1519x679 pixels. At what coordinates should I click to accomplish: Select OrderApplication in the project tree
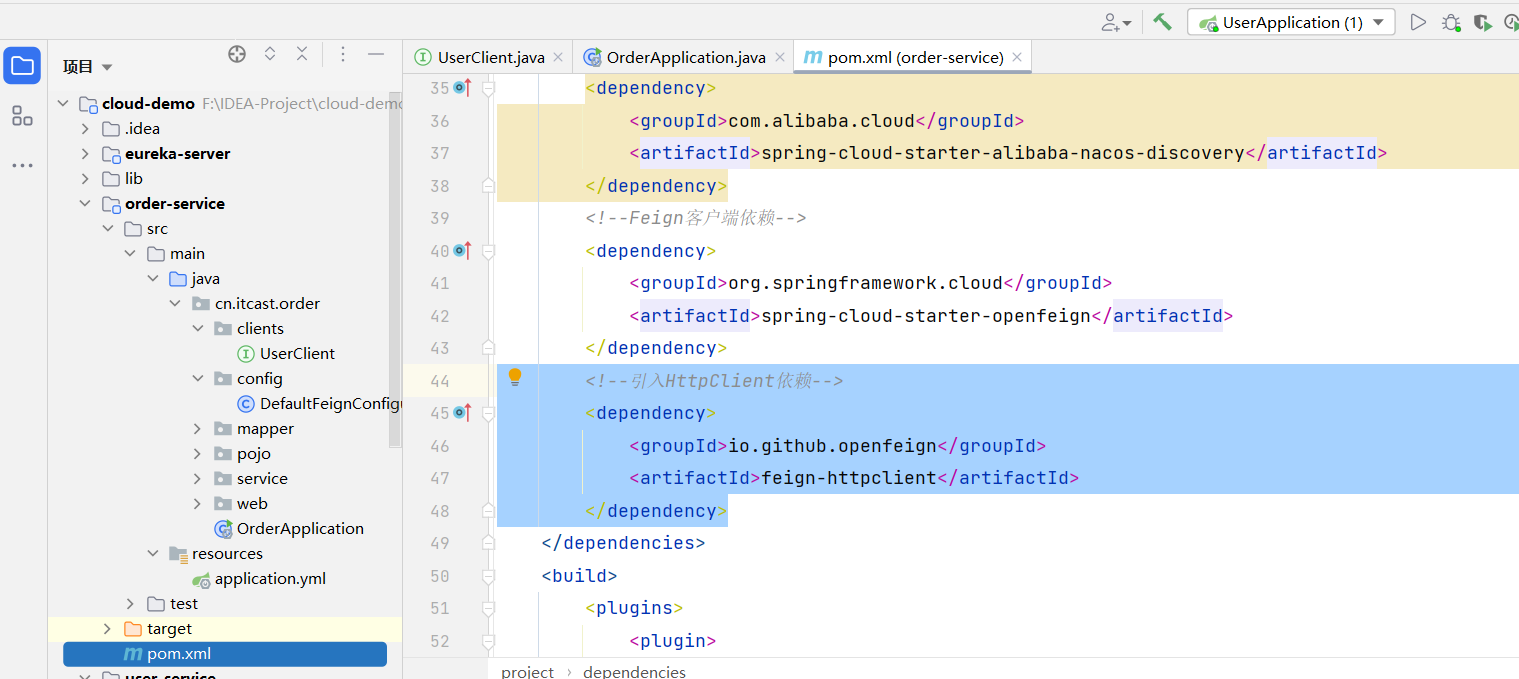point(300,529)
